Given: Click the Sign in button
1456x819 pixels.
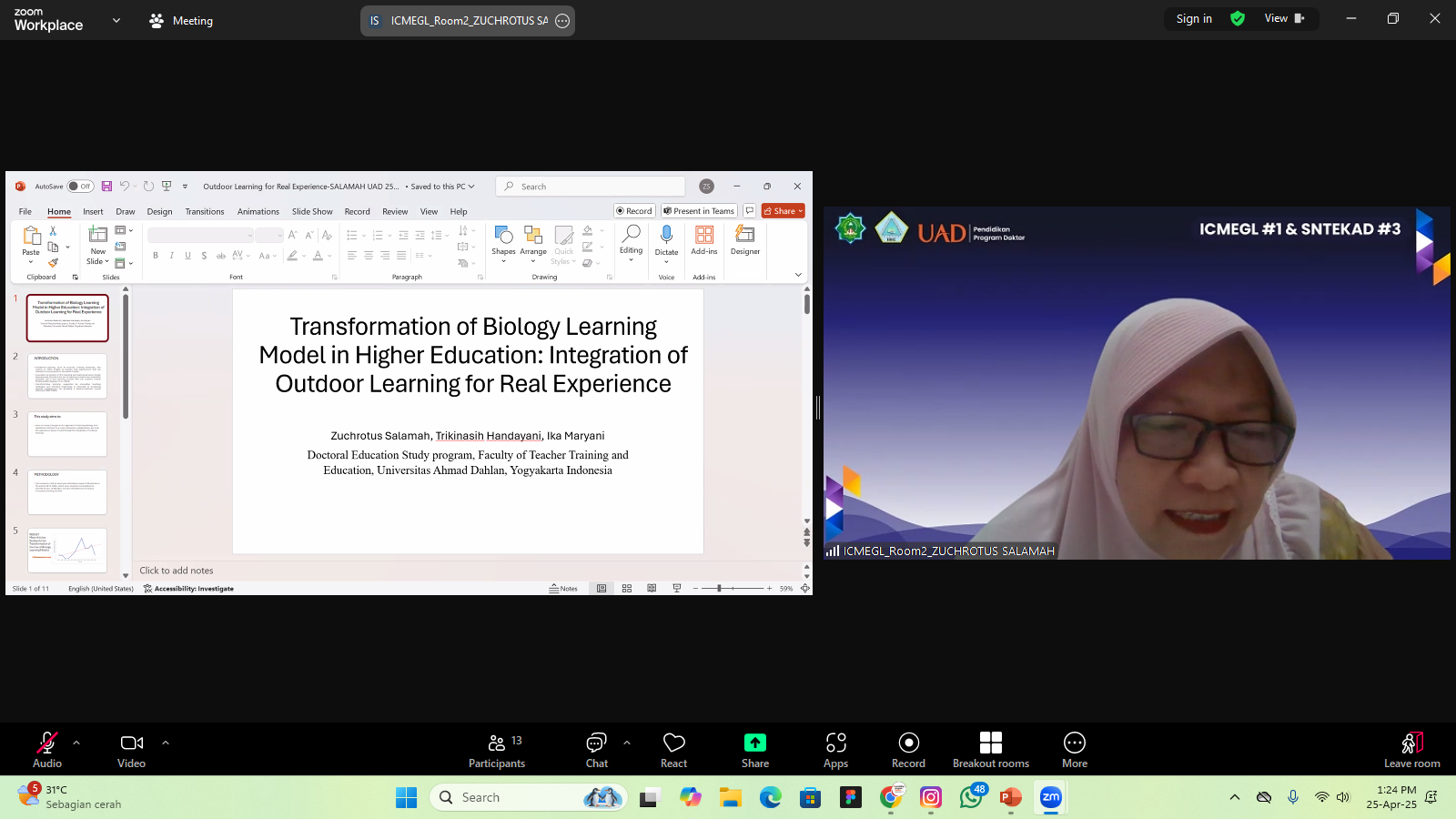Looking at the screenshot, I should point(1193,18).
